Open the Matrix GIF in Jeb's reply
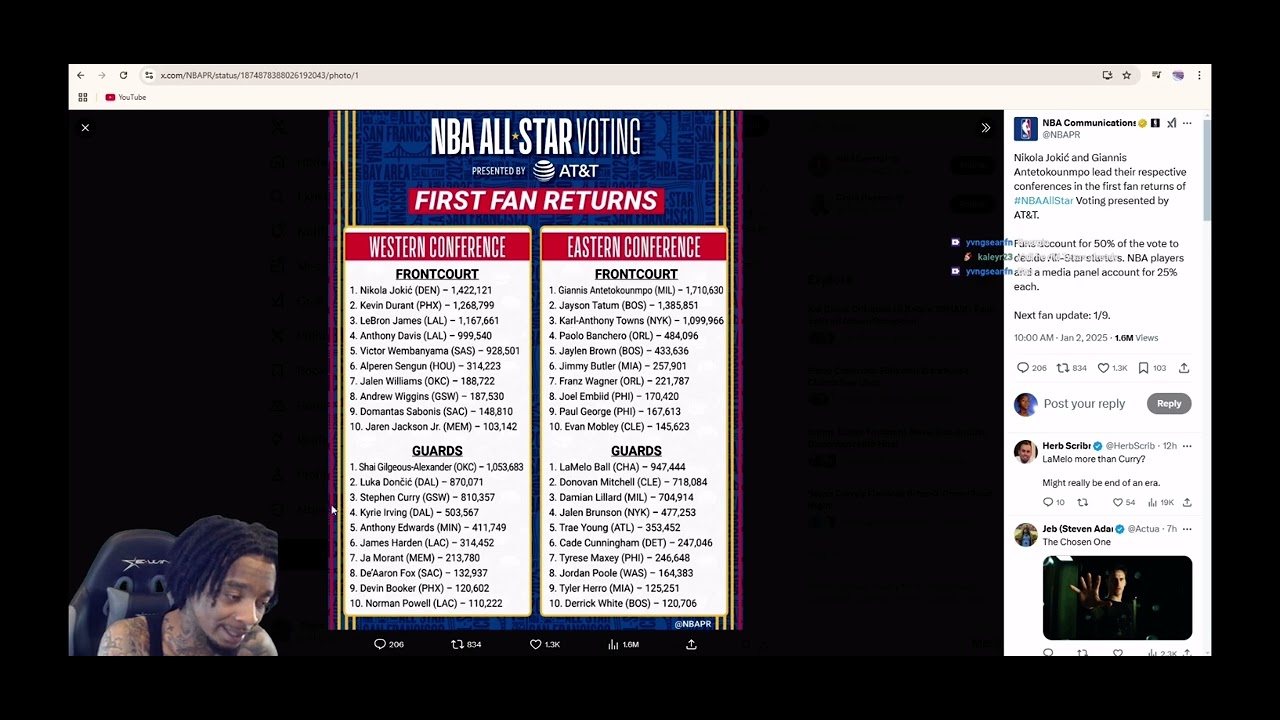The image size is (1280, 720). pos(1117,598)
